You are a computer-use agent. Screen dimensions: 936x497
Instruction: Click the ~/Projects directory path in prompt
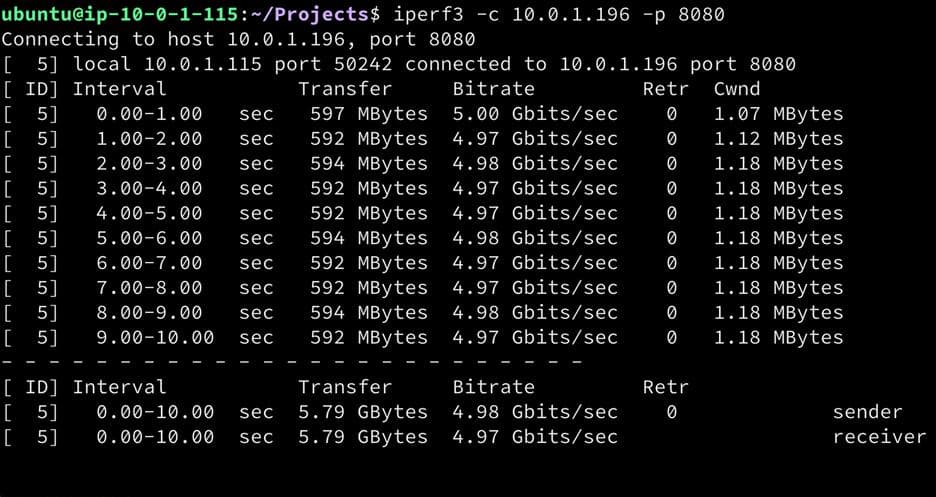310,14
